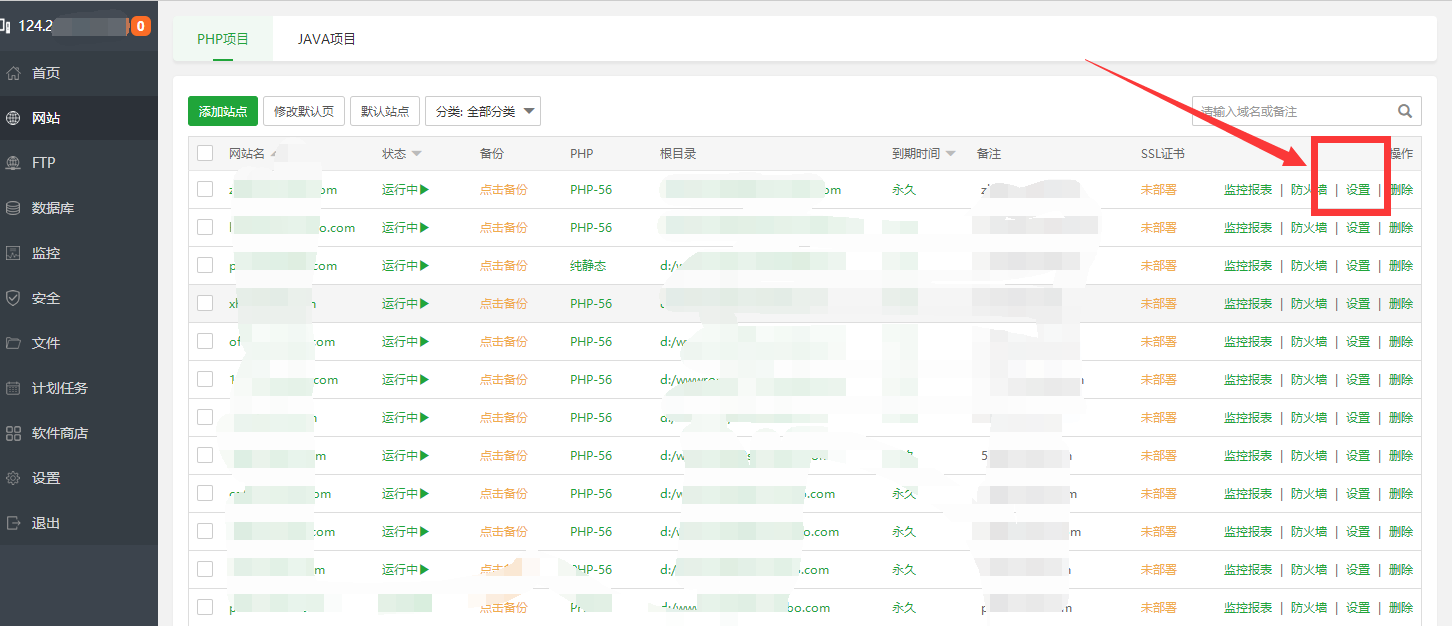This screenshot has height=626, width=1452.
Task: Open the FTP management section
Action: [x=46, y=162]
